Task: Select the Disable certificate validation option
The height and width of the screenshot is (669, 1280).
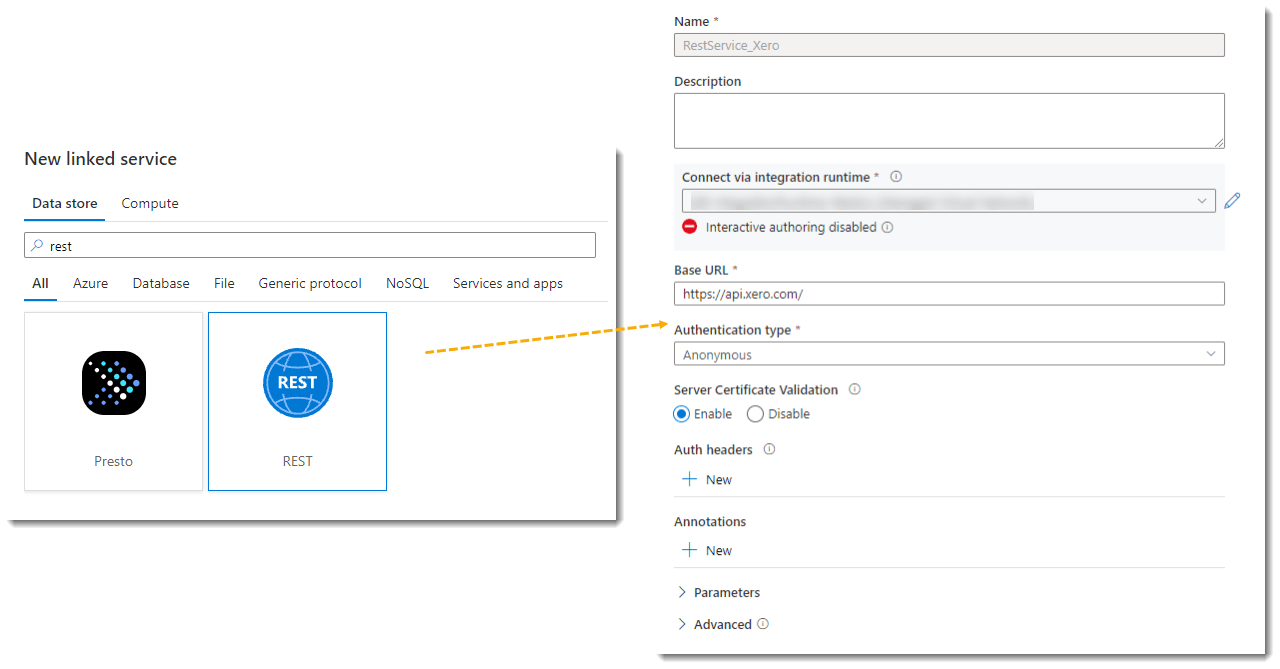Action: tap(754, 413)
